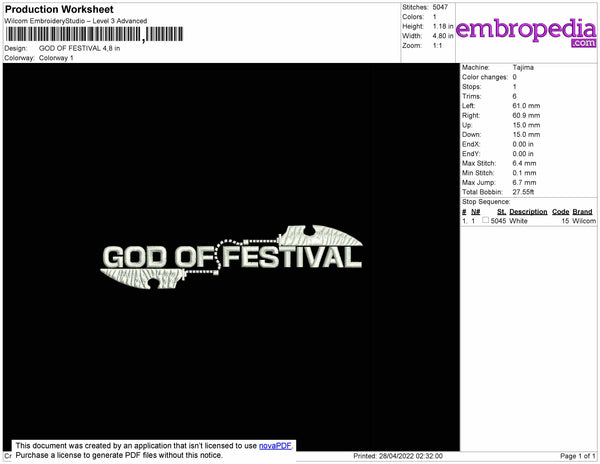Click the 'Code' column header
The height and width of the screenshot is (464, 600).
[561, 212]
